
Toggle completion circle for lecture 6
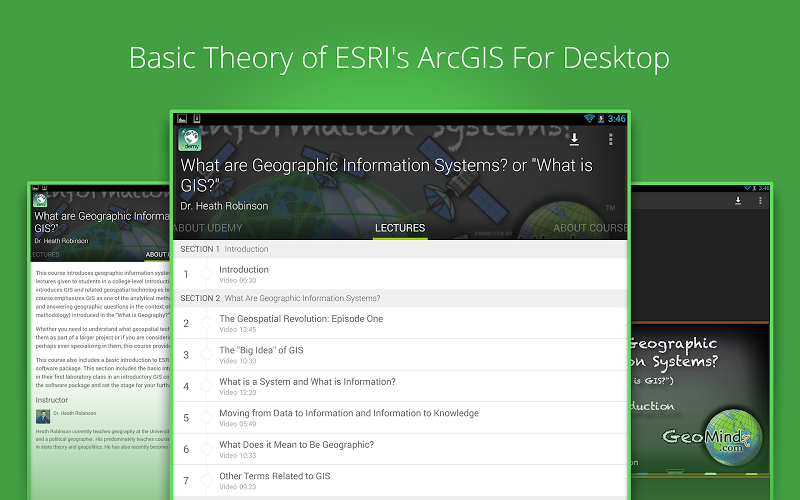[x=207, y=449]
